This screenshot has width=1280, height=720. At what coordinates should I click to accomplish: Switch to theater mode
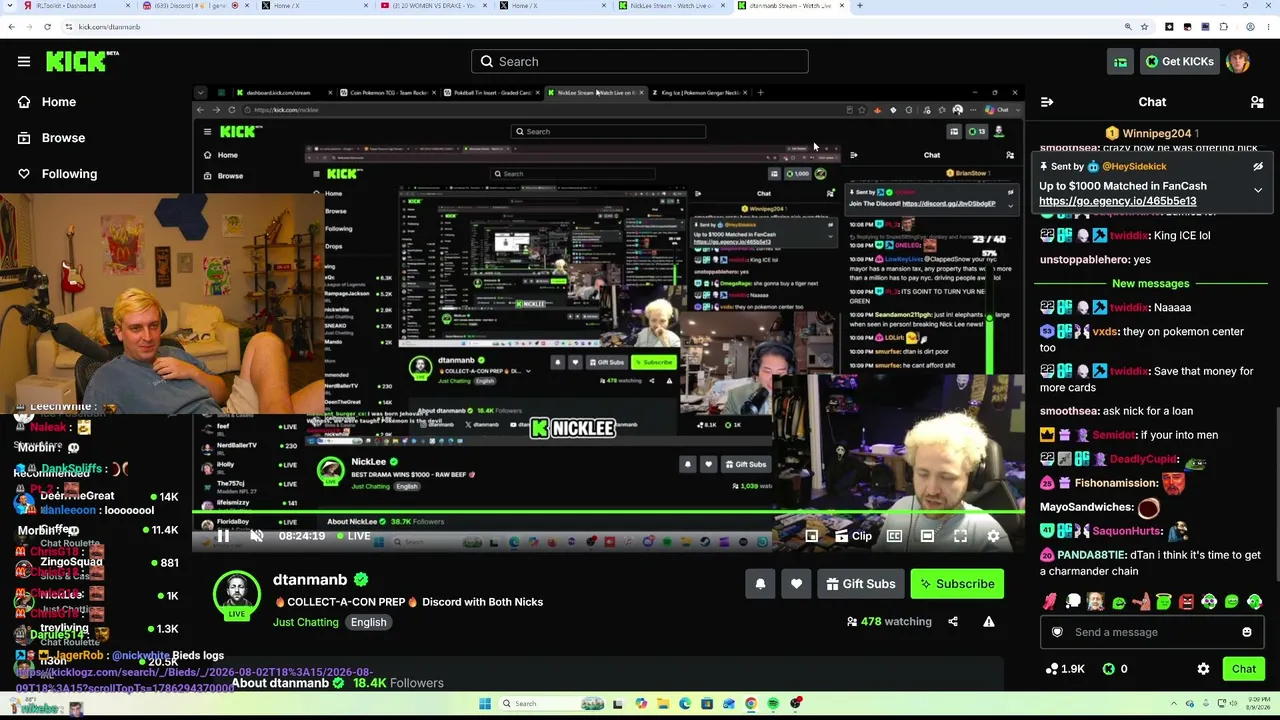927,536
